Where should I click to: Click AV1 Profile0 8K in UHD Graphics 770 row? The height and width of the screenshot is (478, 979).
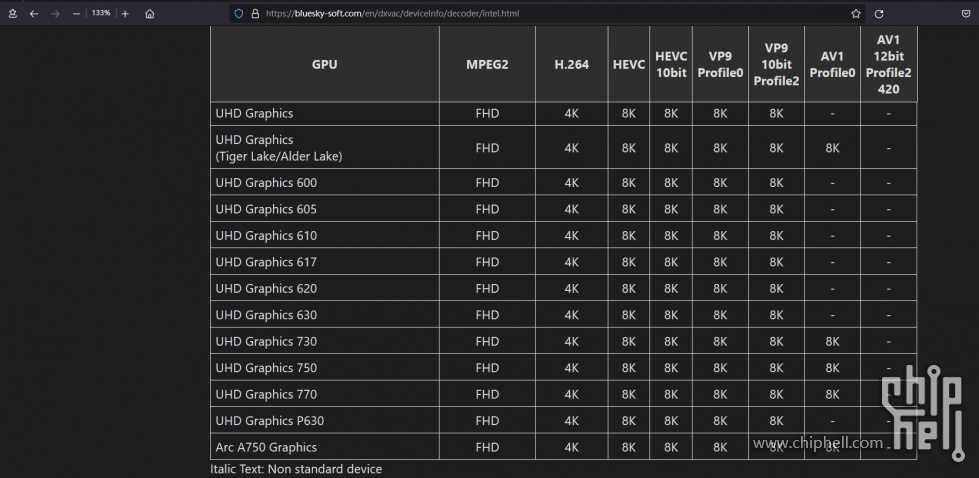coord(832,394)
